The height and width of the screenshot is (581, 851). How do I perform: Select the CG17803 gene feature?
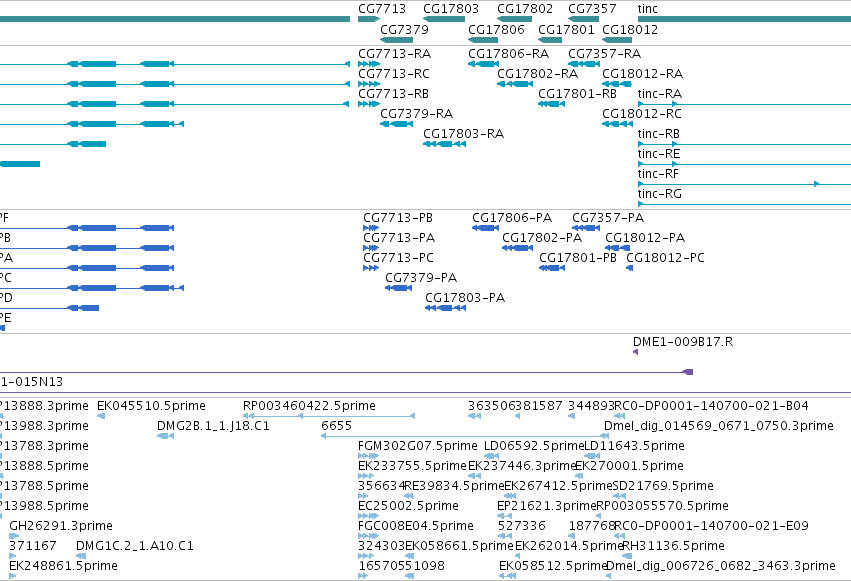(444, 19)
